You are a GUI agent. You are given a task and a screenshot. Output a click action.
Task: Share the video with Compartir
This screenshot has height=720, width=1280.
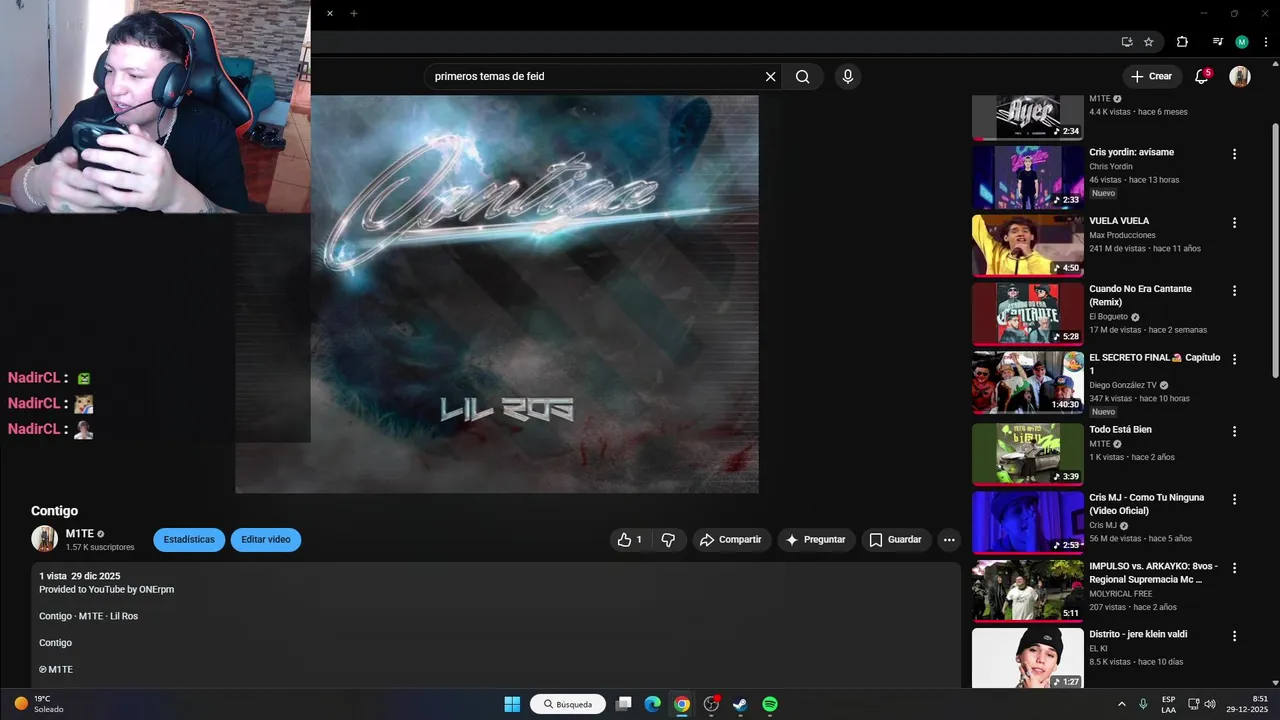point(731,540)
